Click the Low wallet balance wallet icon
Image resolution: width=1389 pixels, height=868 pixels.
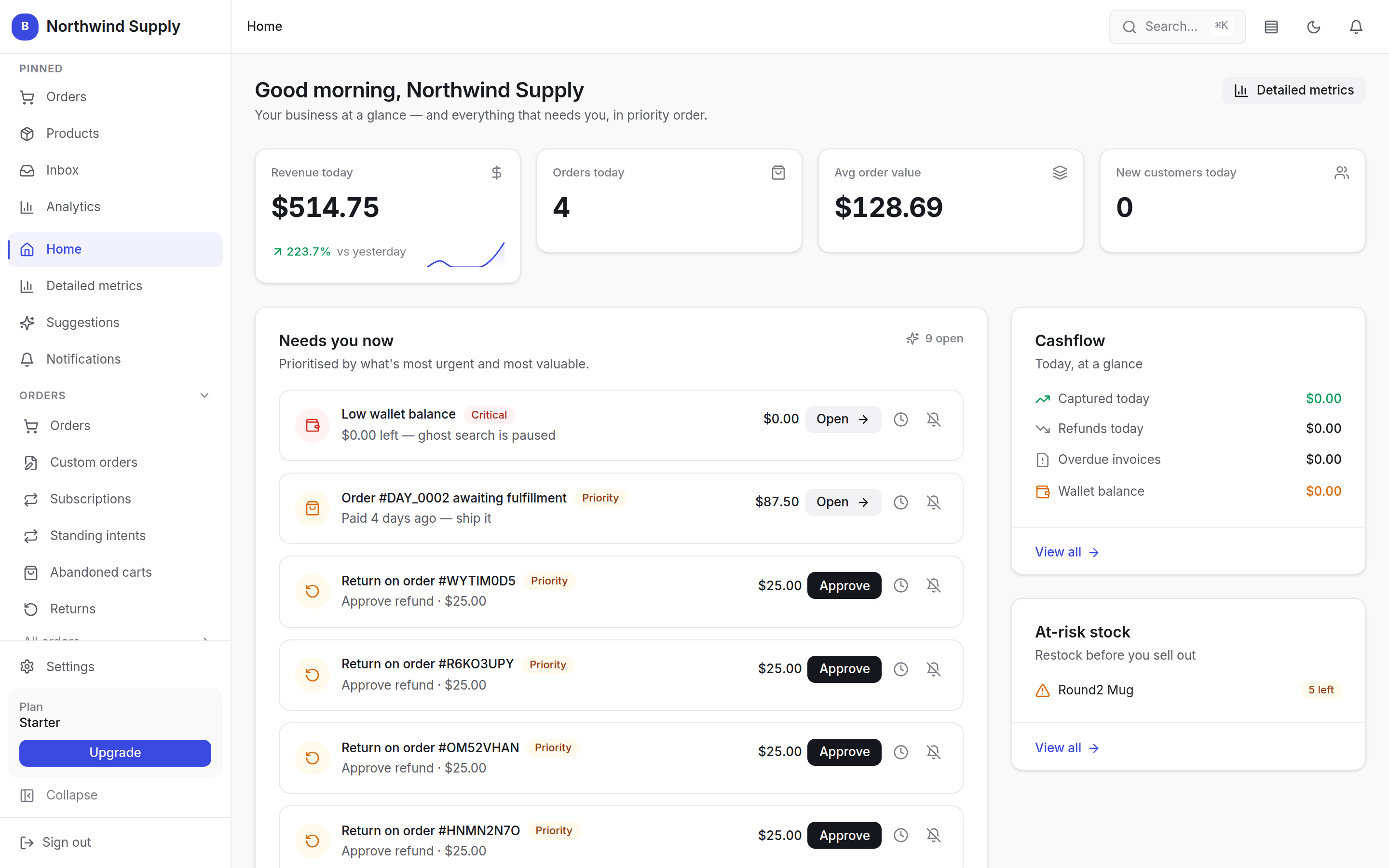[x=312, y=425]
